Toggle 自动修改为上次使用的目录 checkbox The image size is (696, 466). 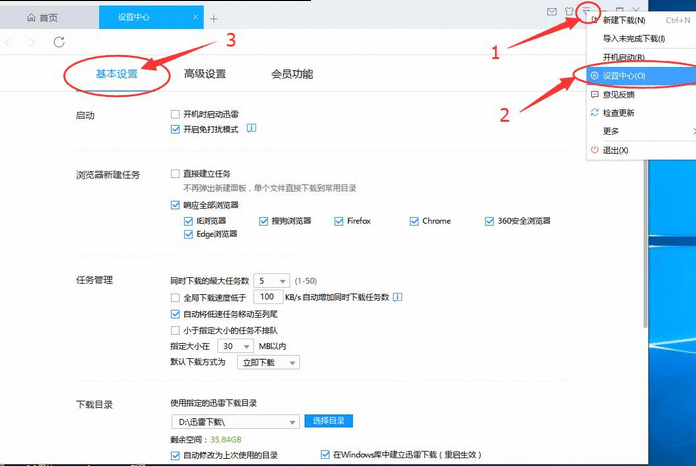175,455
